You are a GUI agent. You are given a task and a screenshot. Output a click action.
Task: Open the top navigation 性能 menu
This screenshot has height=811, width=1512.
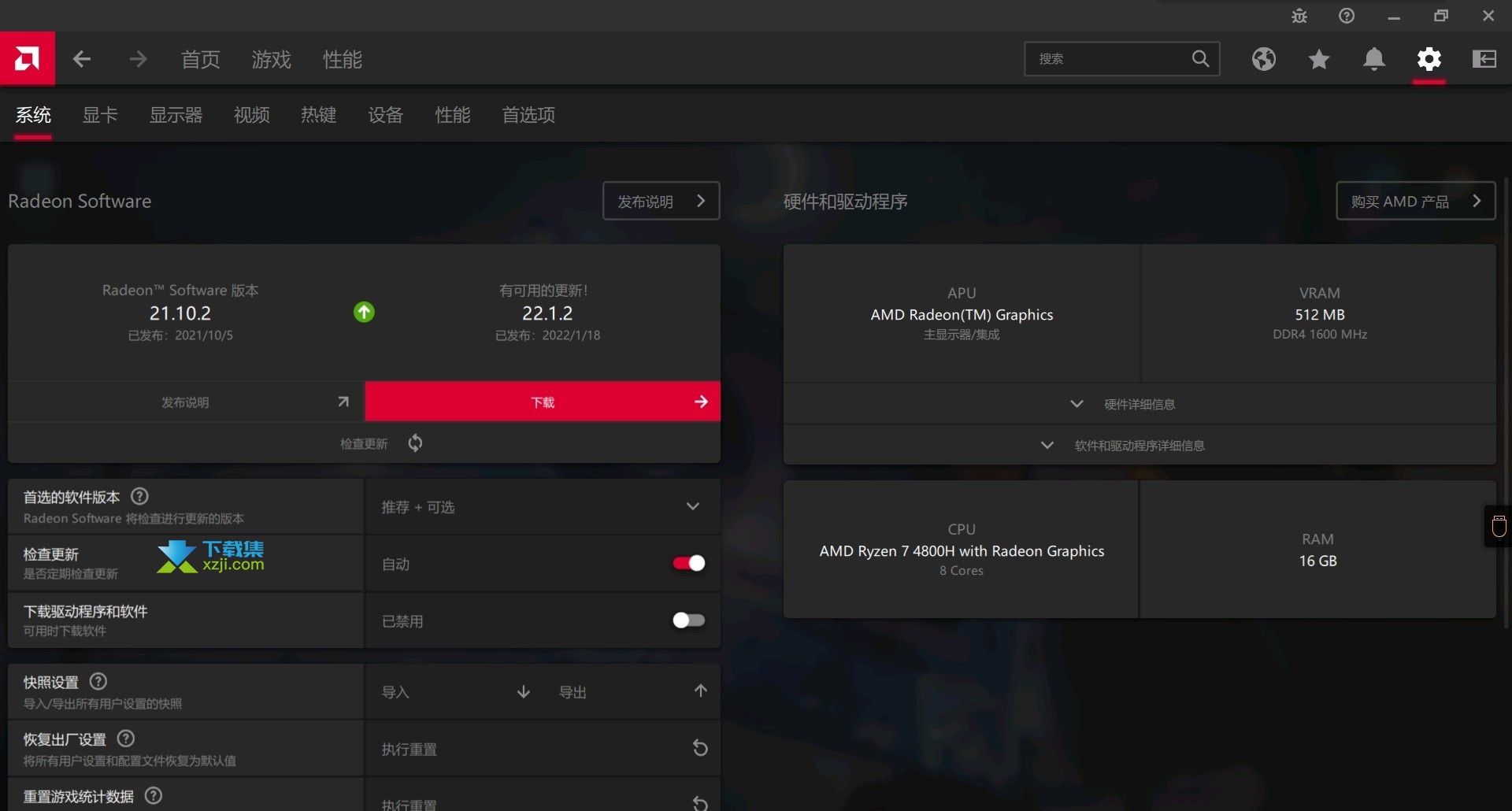coord(343,59)
